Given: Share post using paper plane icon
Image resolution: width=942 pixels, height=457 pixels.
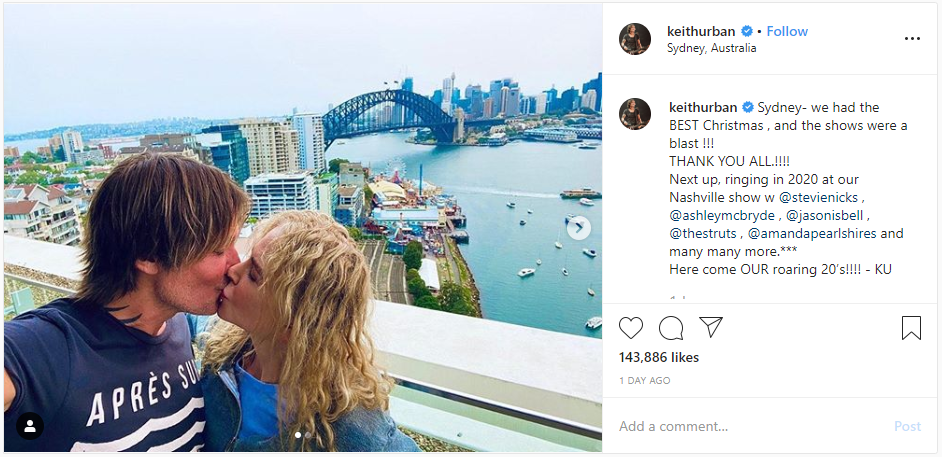Looking at the screenshot, I should point(711,327).
